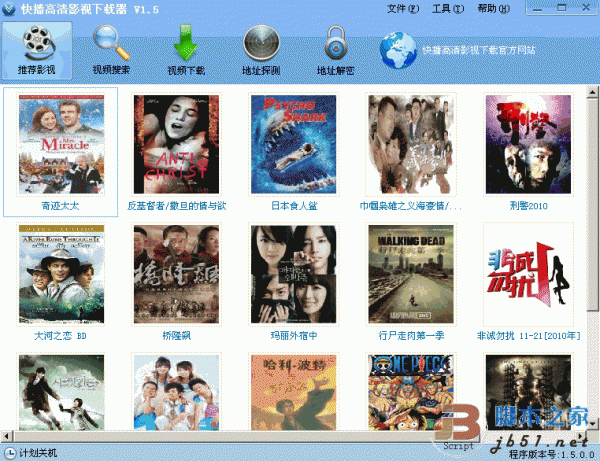
Task: Click the 反基督者/撒旦的情与欲 title
Action: (176, 206)
